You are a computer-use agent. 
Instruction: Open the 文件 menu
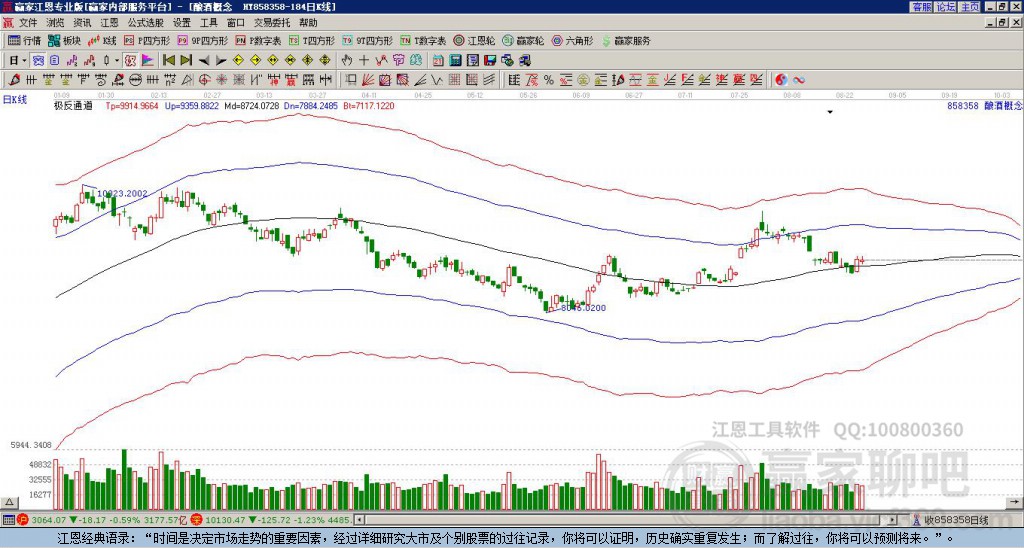(x=28, y=23)
